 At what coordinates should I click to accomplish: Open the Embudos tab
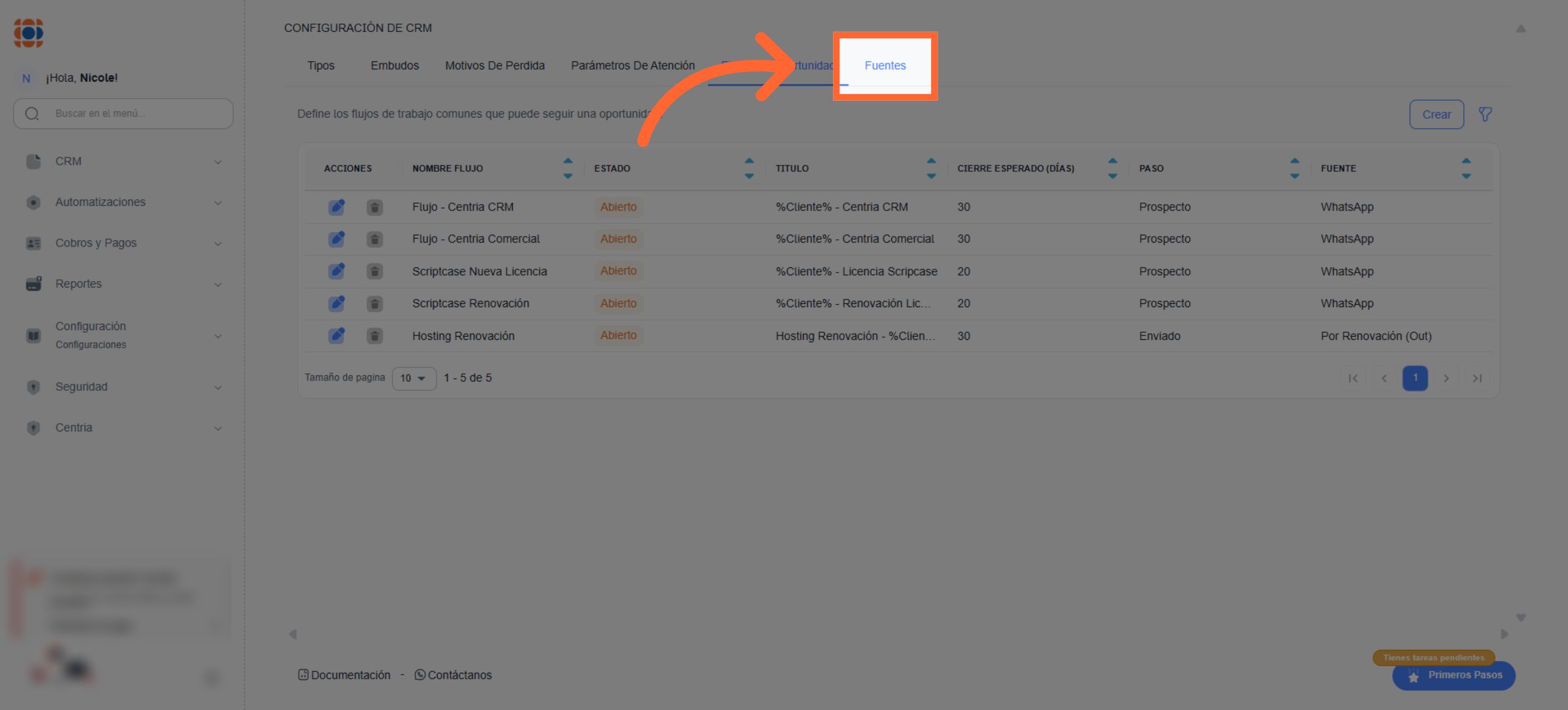[395, 65]
